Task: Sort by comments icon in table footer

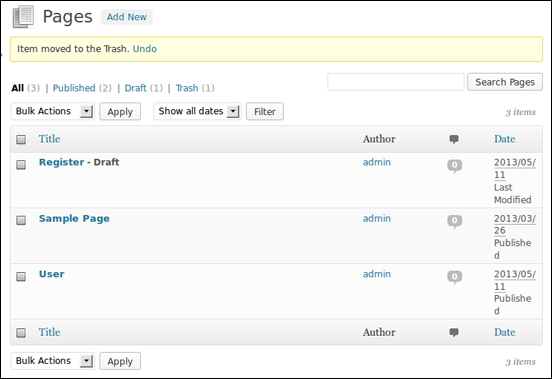Action: pyautogui.click(x=454, y=332)
